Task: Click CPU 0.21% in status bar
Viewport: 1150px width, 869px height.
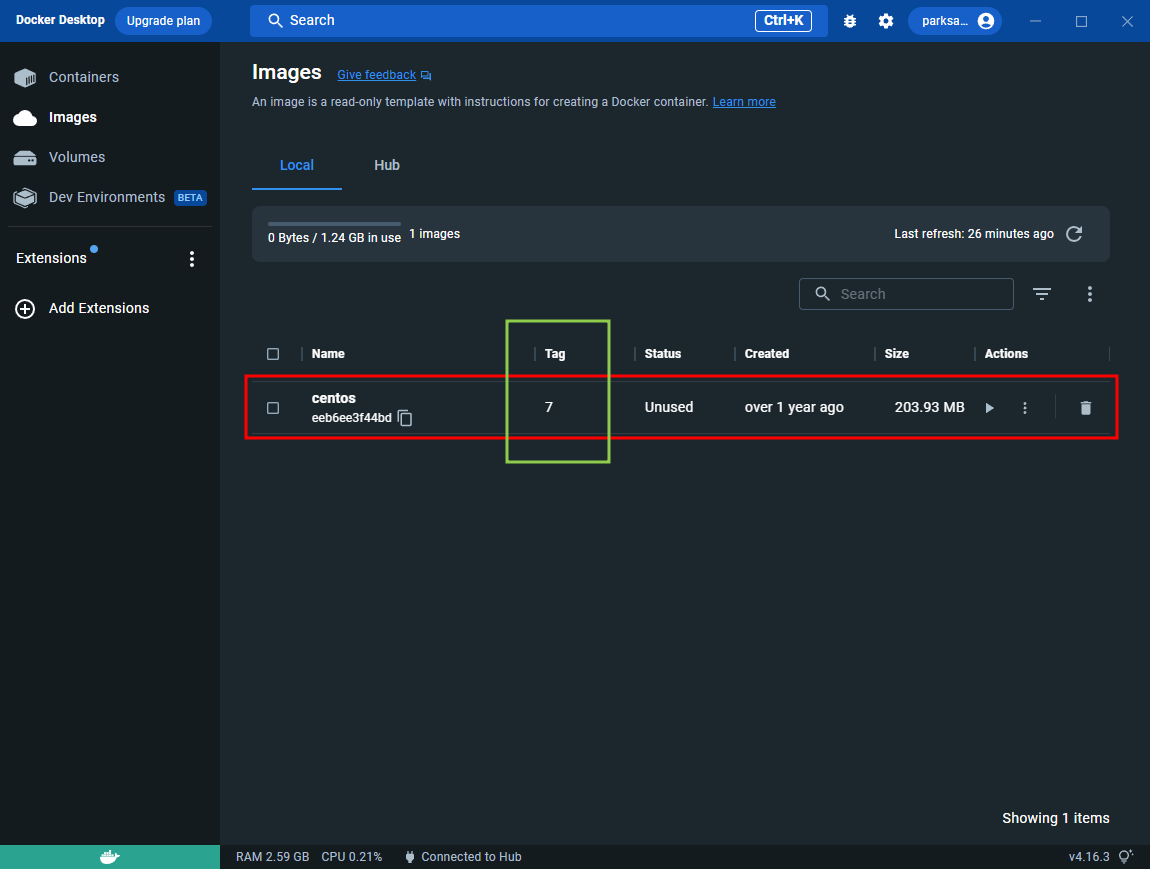Action: (351, 857)
